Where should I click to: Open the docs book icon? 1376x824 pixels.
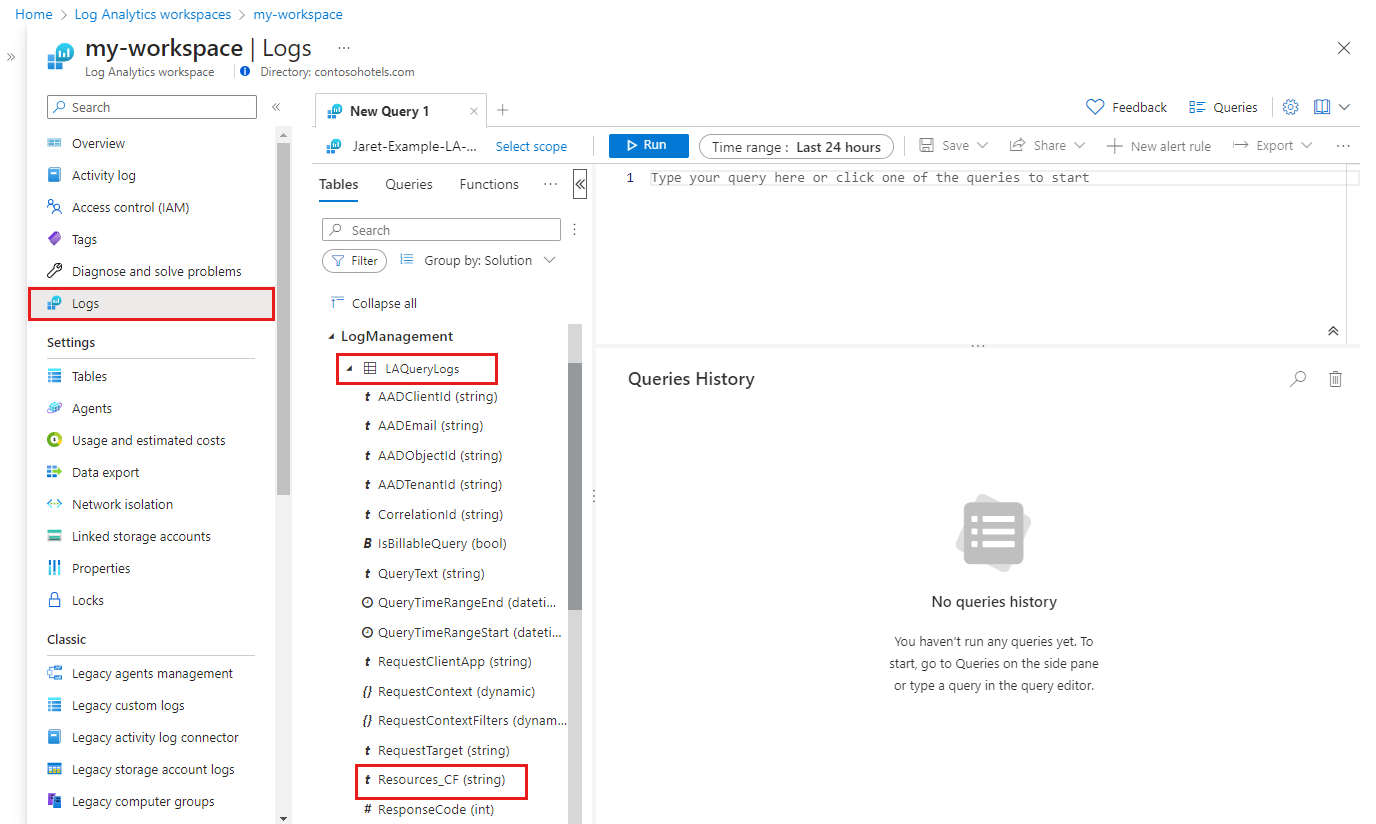pos(1322,107)
